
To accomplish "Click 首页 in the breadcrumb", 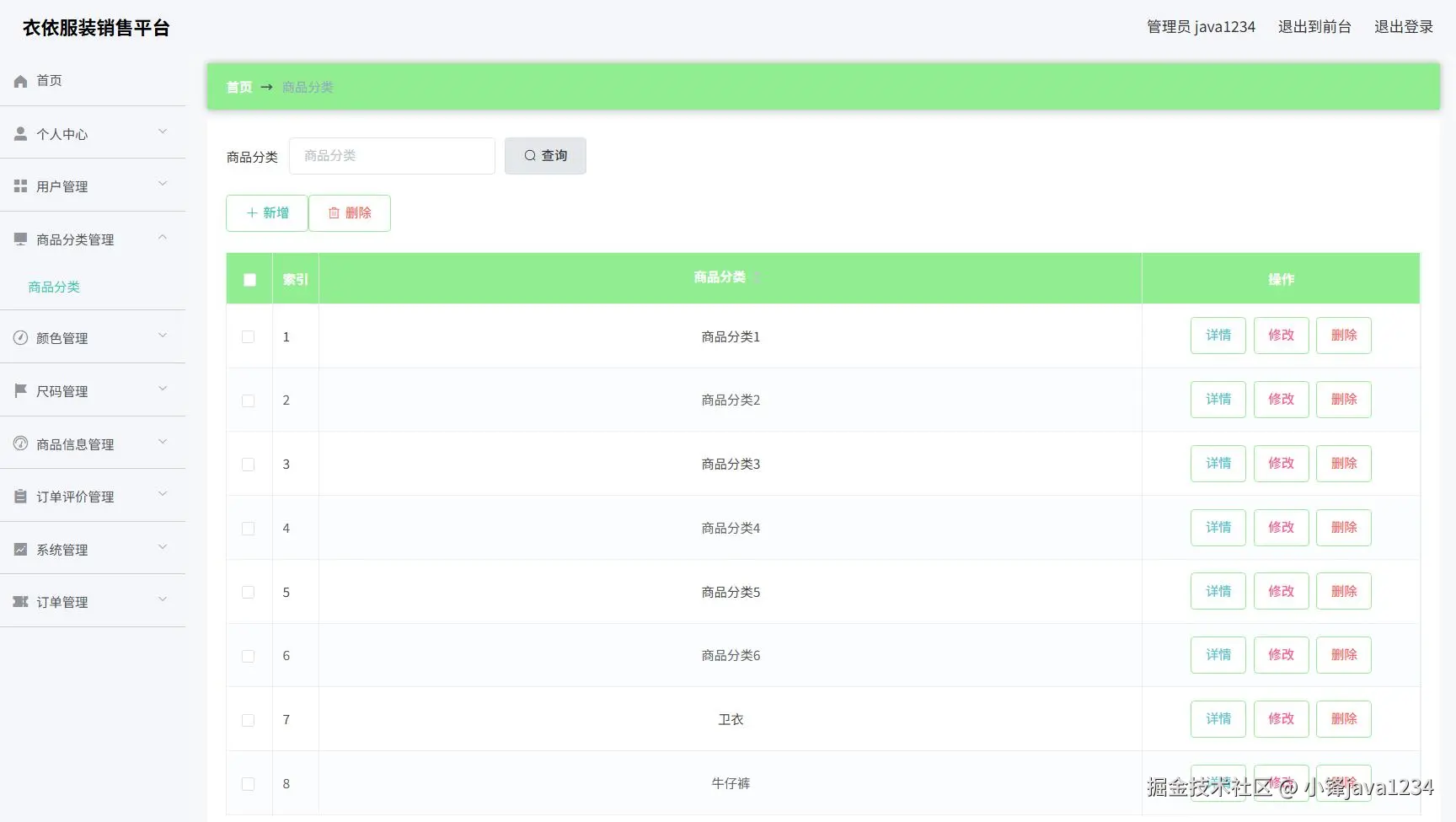I will 239,87.
